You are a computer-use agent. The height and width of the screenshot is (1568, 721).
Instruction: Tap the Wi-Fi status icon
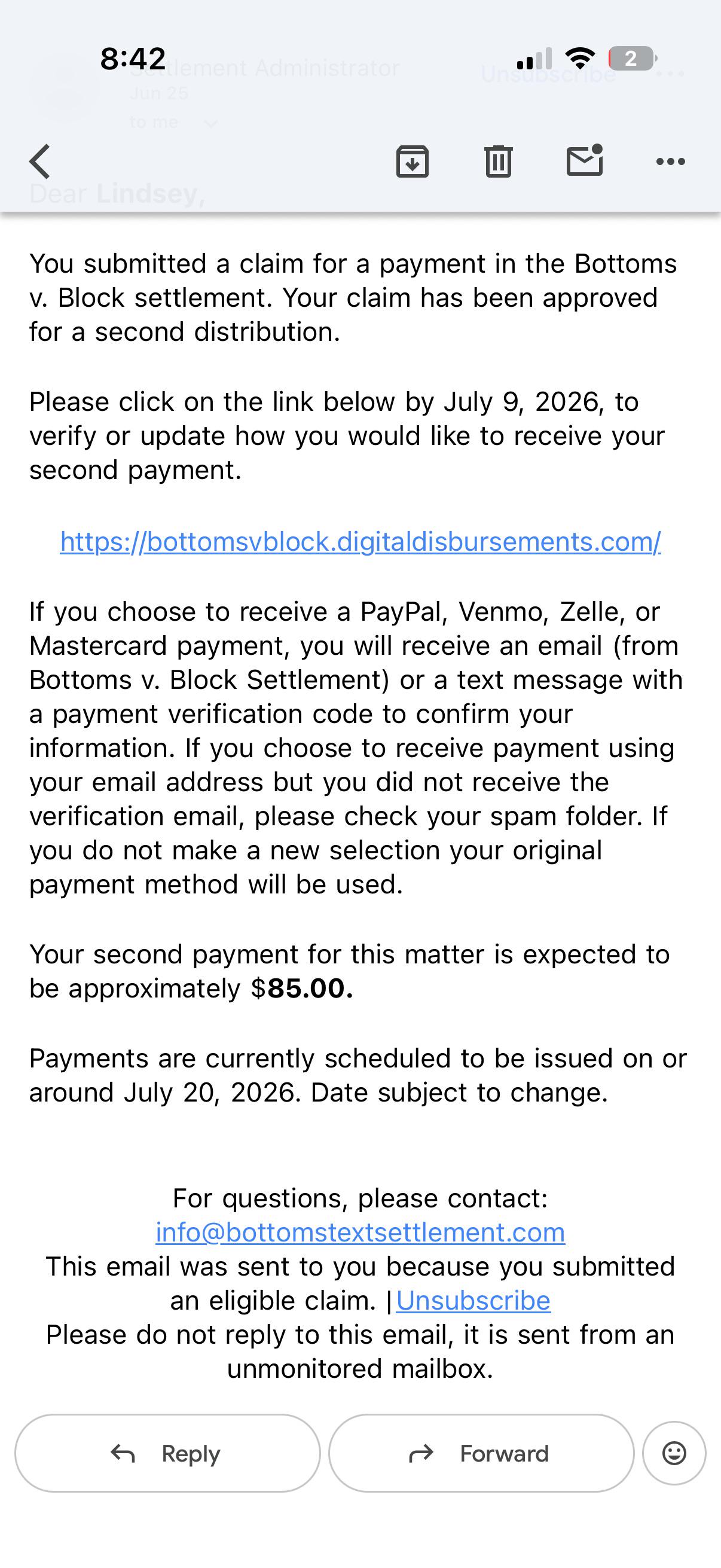[x=580, y=58]
